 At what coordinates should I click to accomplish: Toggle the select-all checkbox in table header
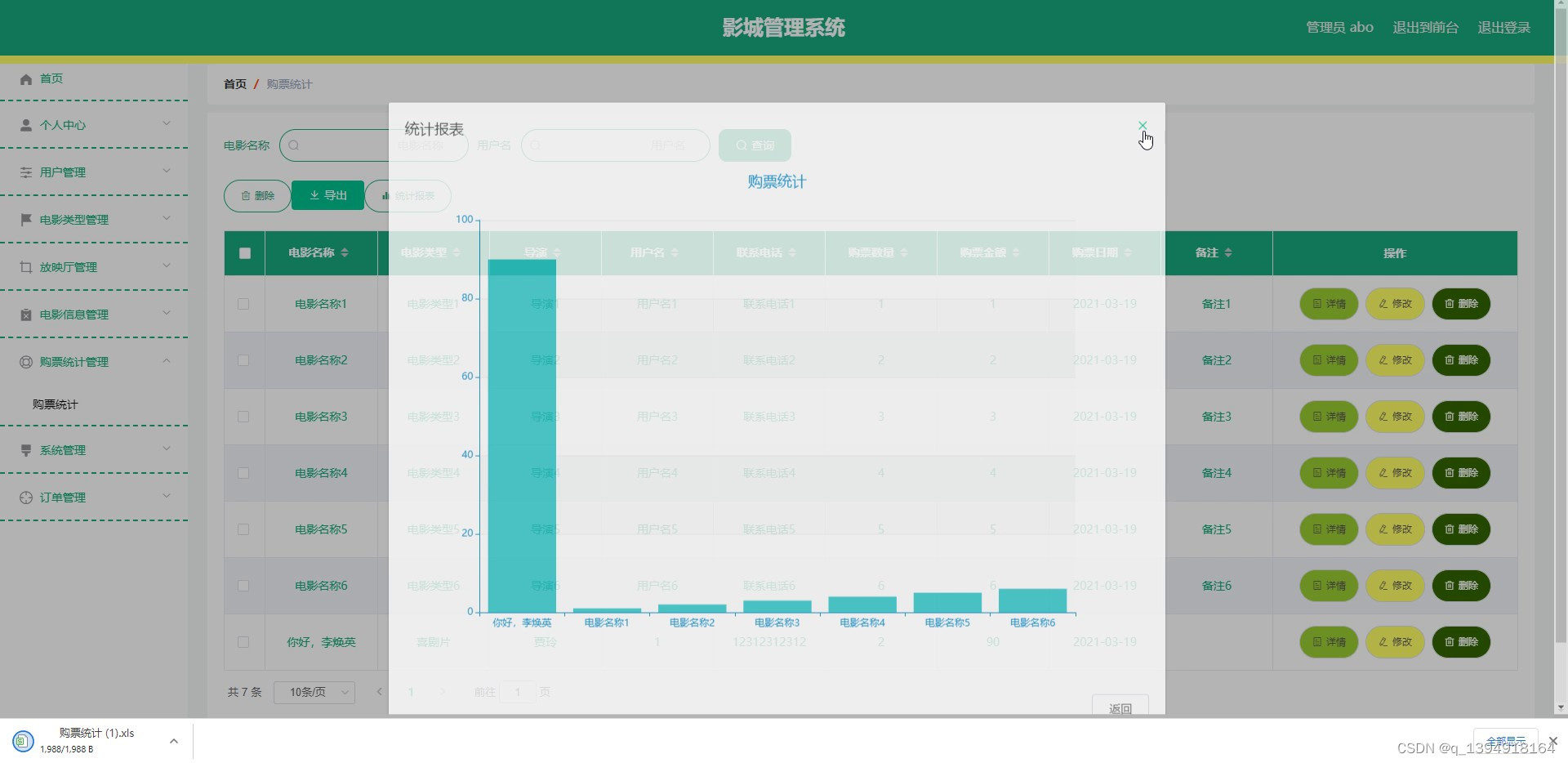245,253
